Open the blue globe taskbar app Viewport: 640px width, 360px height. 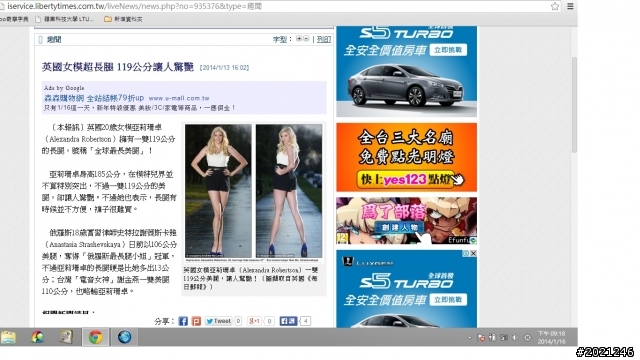click(124, 337)
